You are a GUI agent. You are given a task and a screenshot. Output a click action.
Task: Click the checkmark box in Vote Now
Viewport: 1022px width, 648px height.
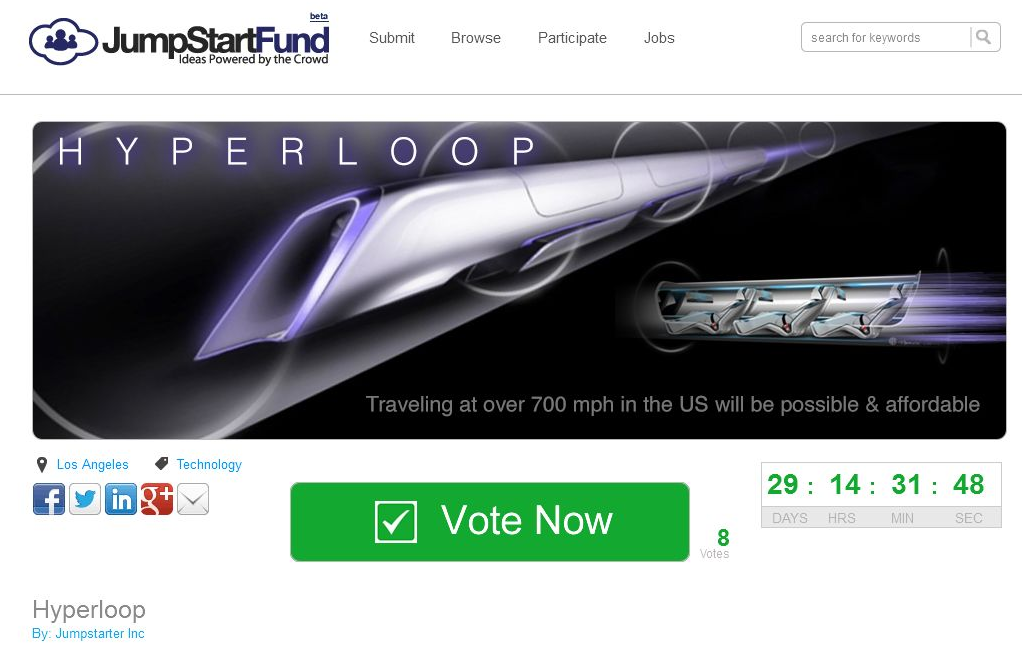(x=396, y=522)
